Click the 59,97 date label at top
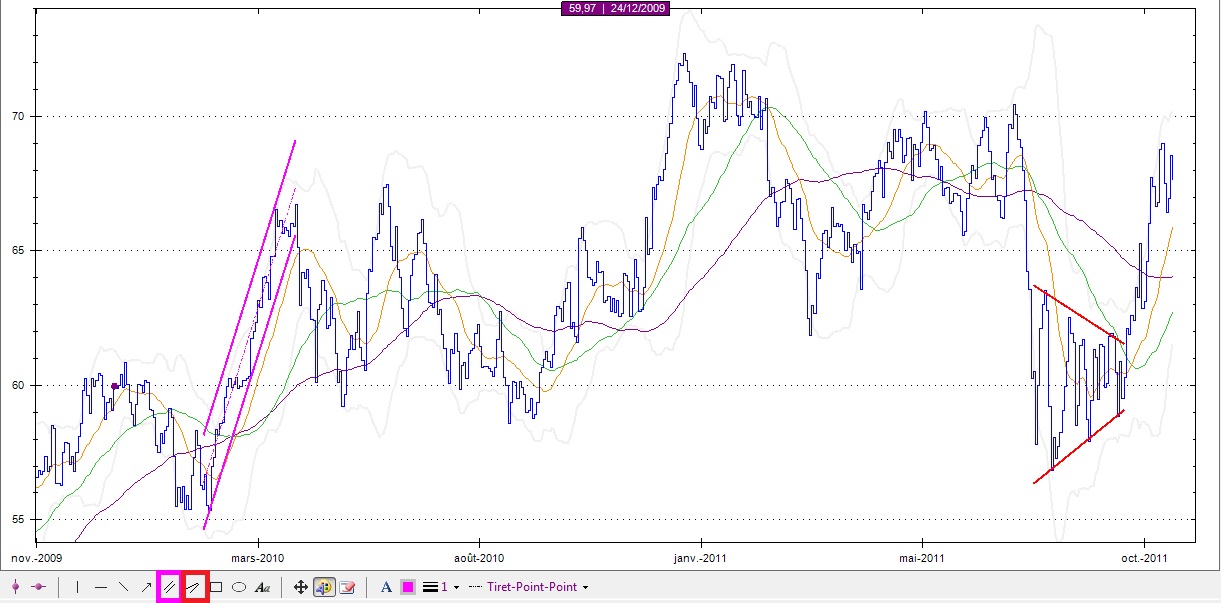The image size is (1221, 603). pyautogui.click(x=615, y=8)
